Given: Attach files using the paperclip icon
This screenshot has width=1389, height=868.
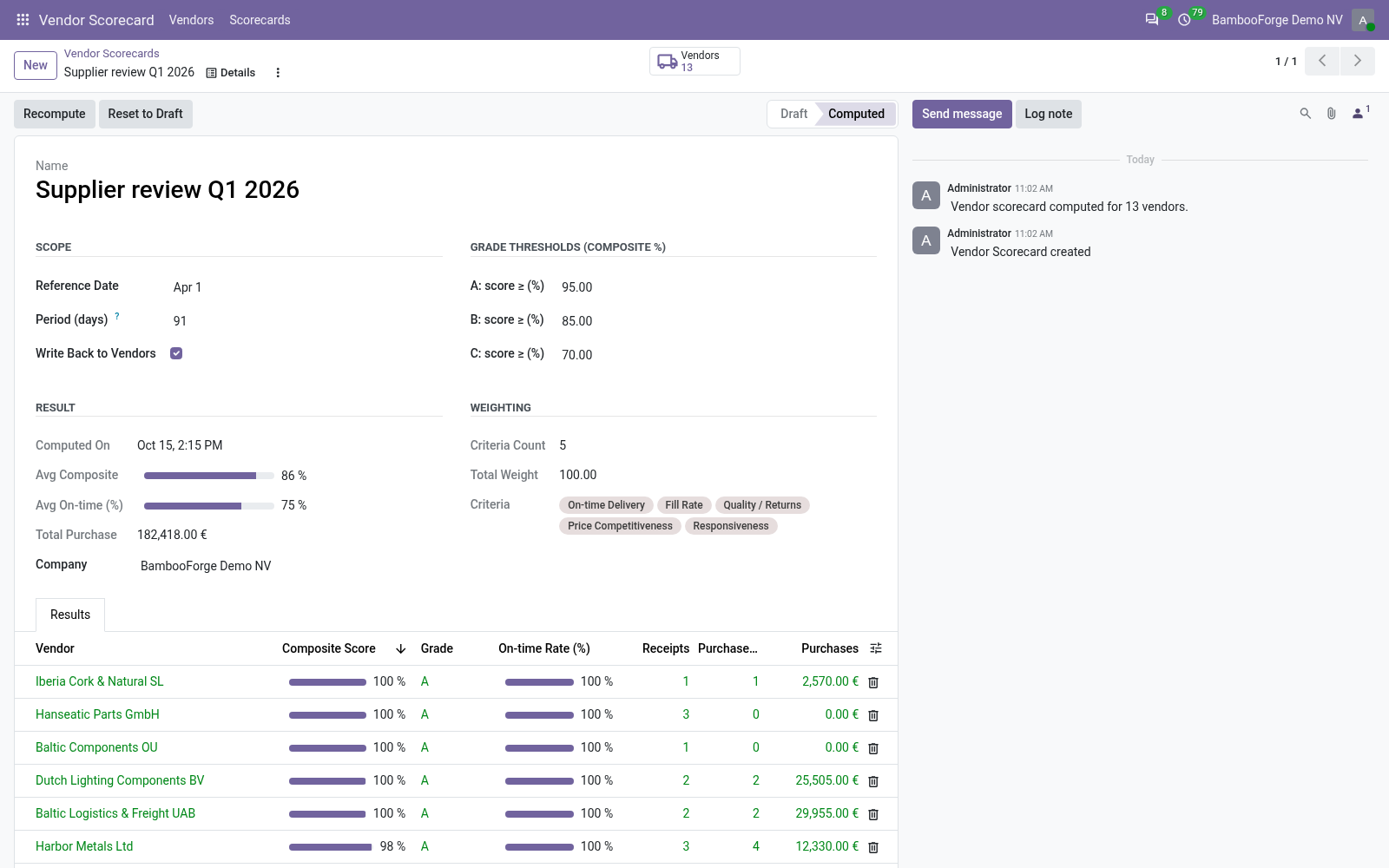Looking at the screenshot, I should (x=1331, y=114).
